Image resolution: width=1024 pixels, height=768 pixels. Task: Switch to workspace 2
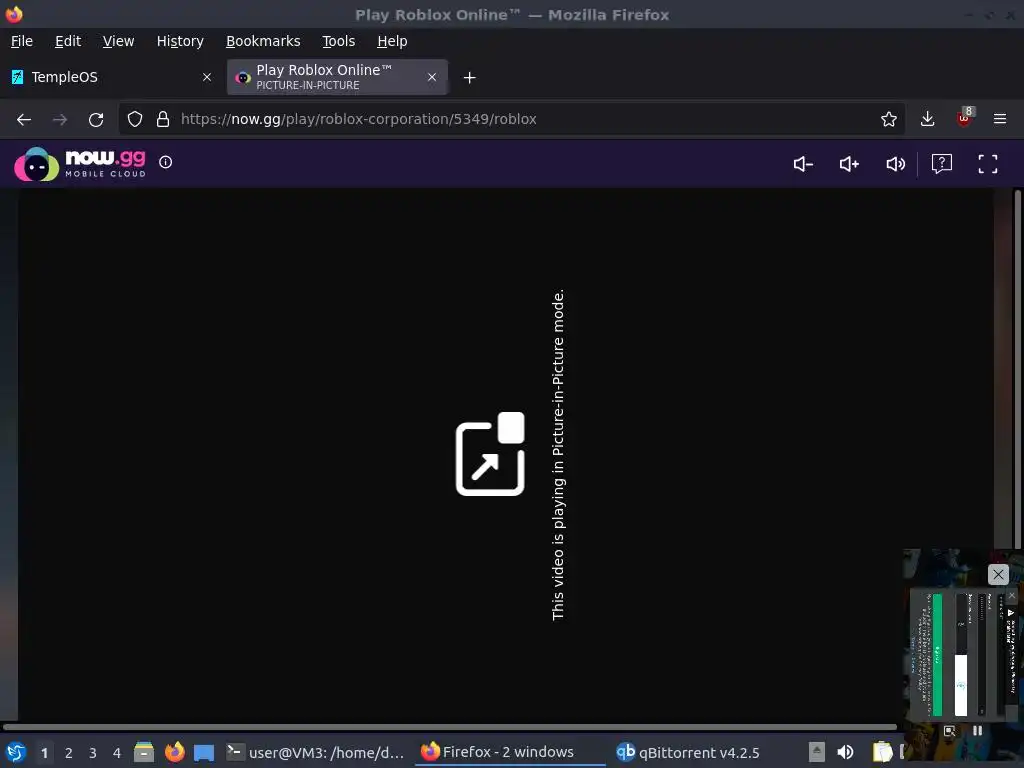69,752
